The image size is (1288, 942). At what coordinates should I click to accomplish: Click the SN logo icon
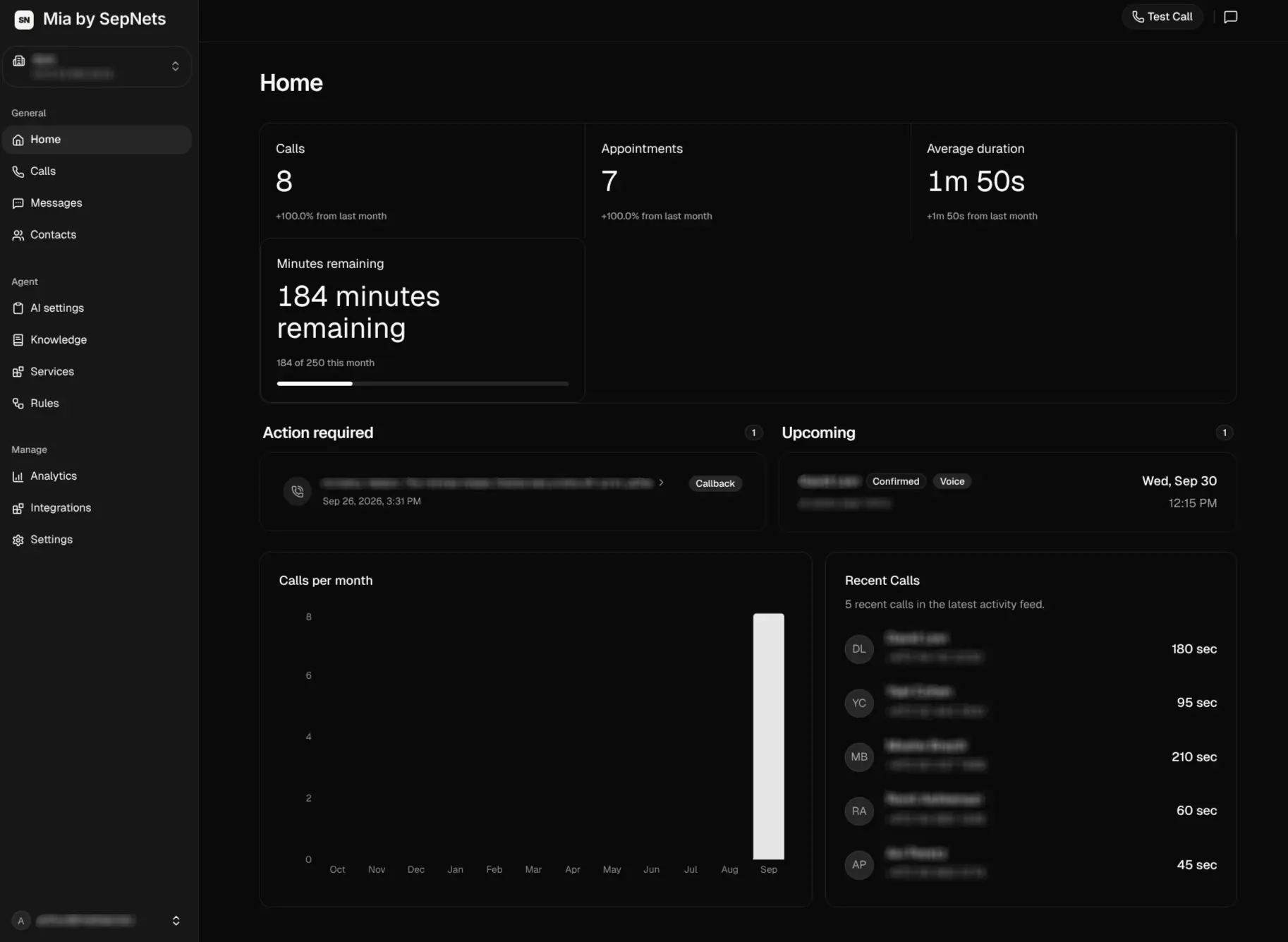tap(24, 20)
